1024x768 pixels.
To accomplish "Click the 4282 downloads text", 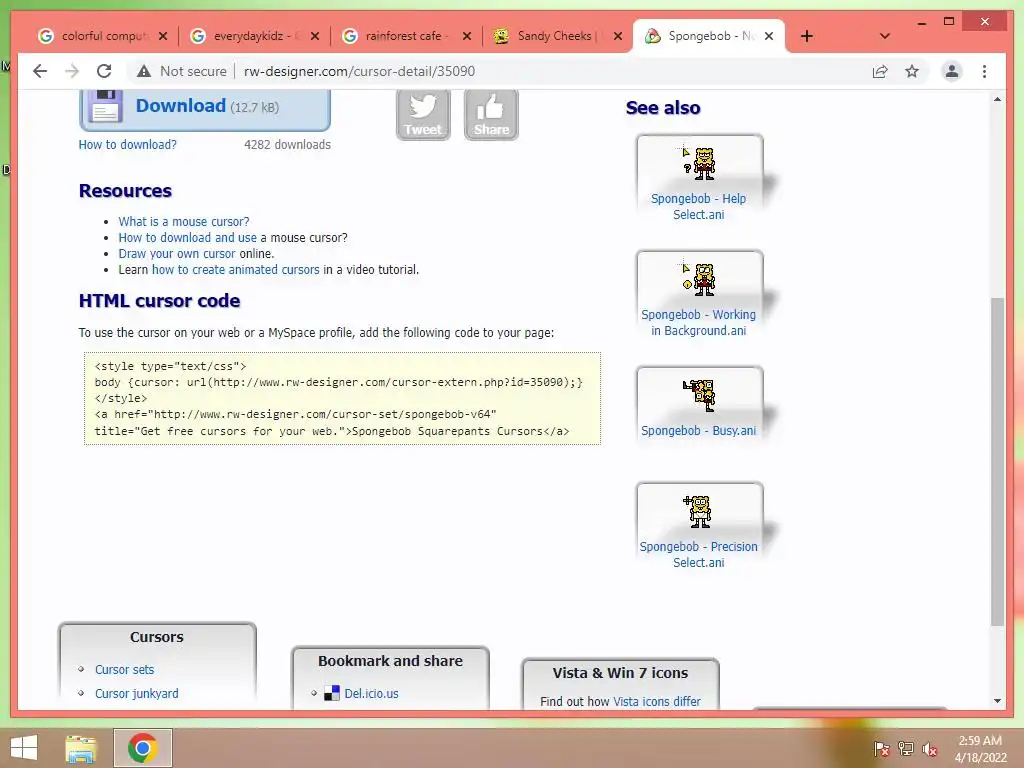I will (x=287, y=144).
